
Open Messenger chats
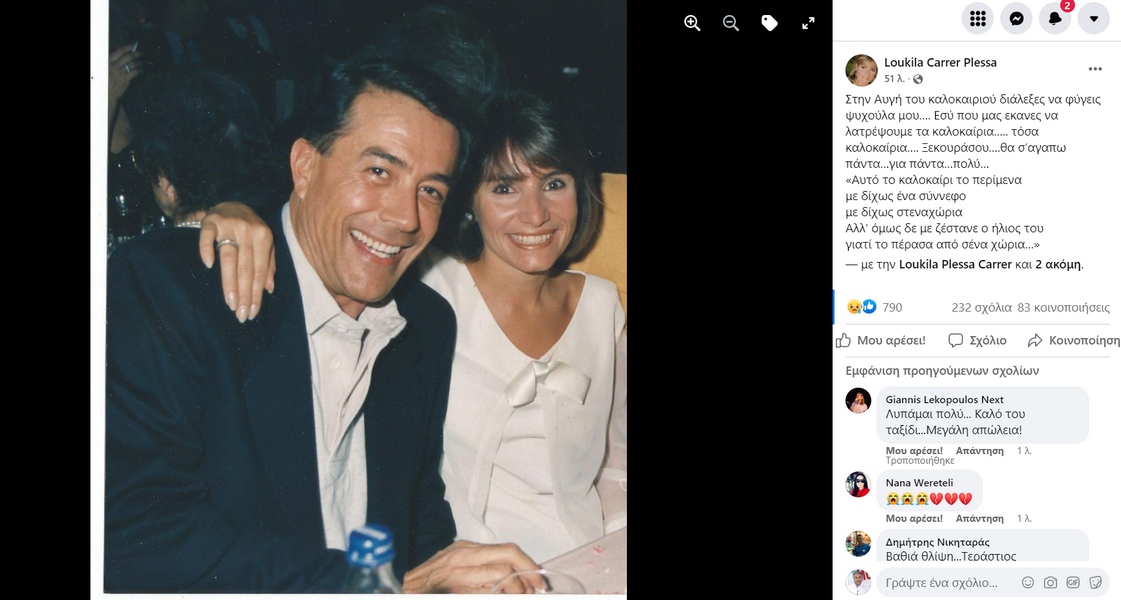coord(1016,18)
